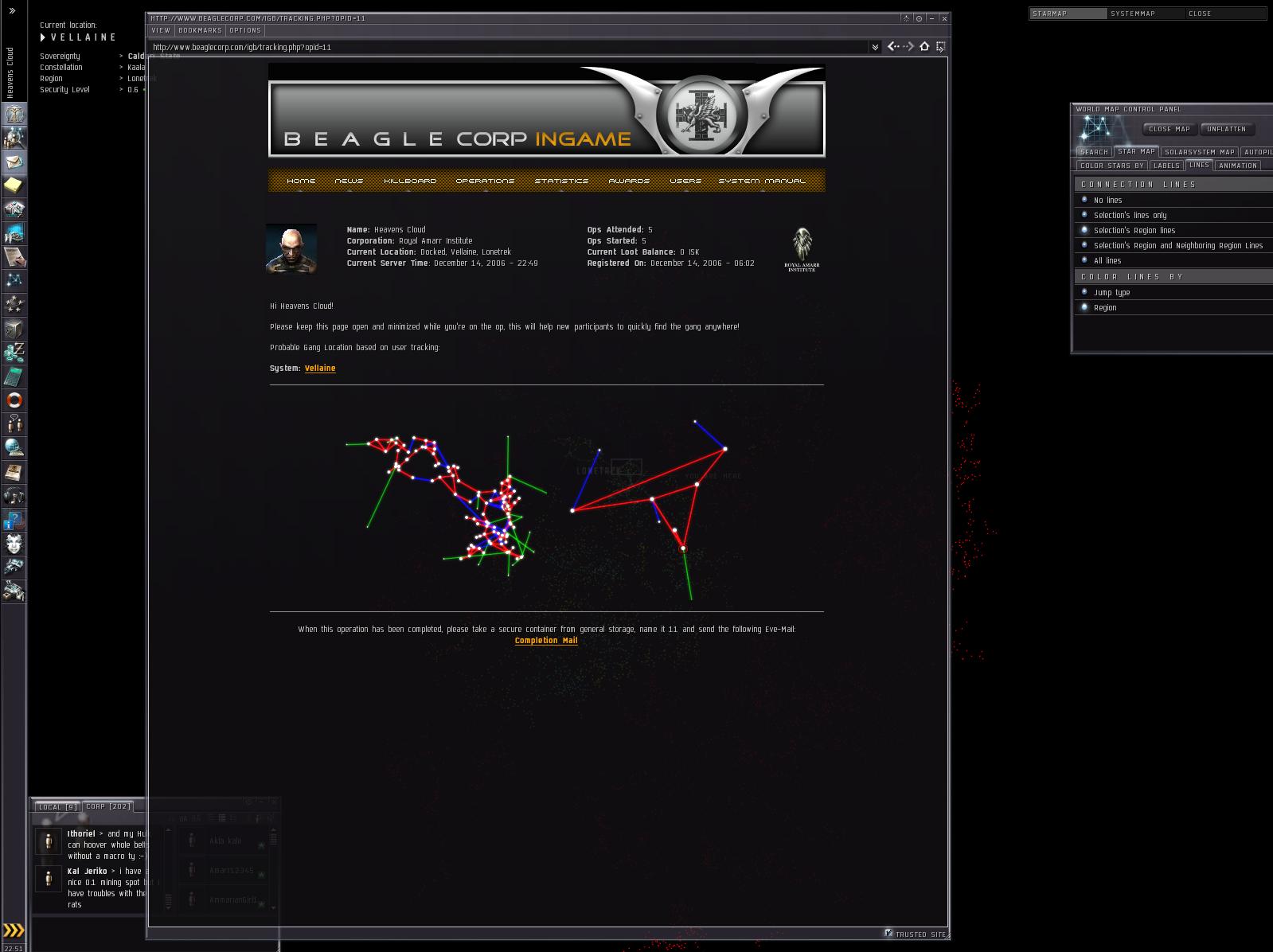The height and width of the screenshot is (952, 1273).
Task: Click the blue question mark info icon
Action: 14,520
